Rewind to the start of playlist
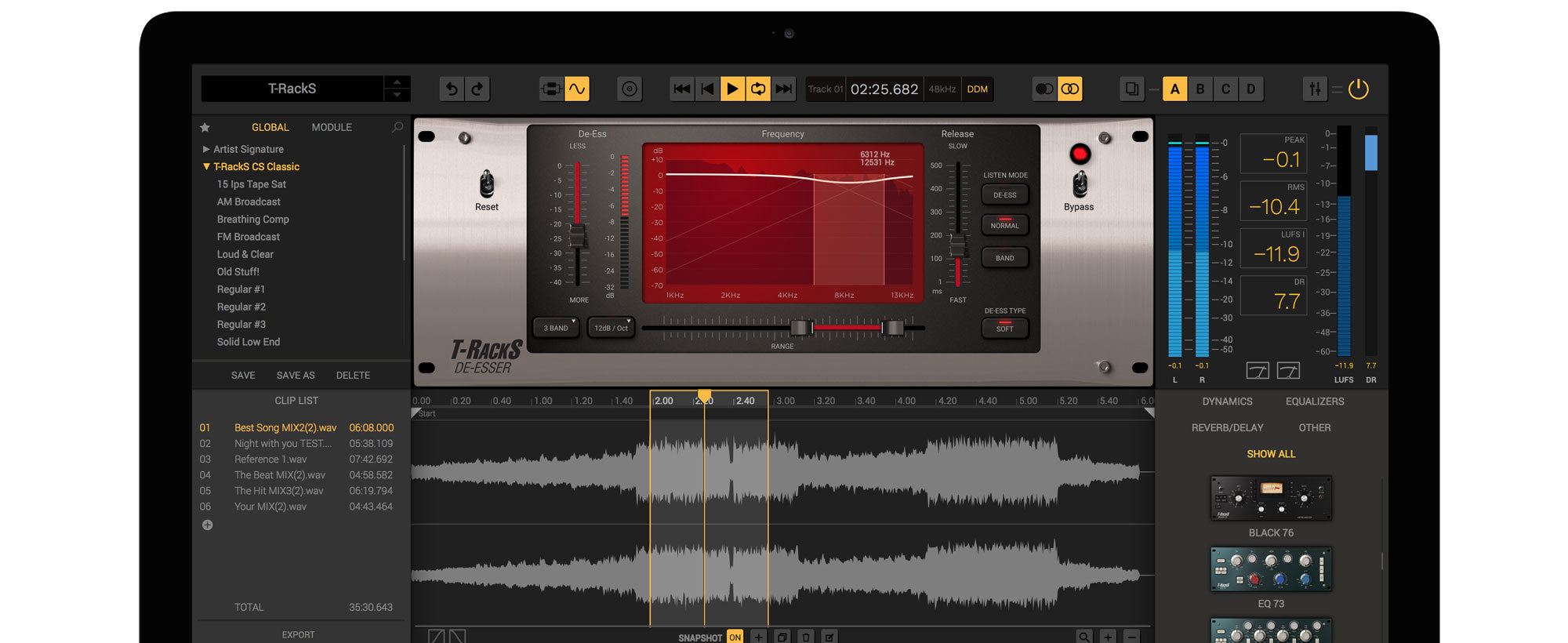 682,89
